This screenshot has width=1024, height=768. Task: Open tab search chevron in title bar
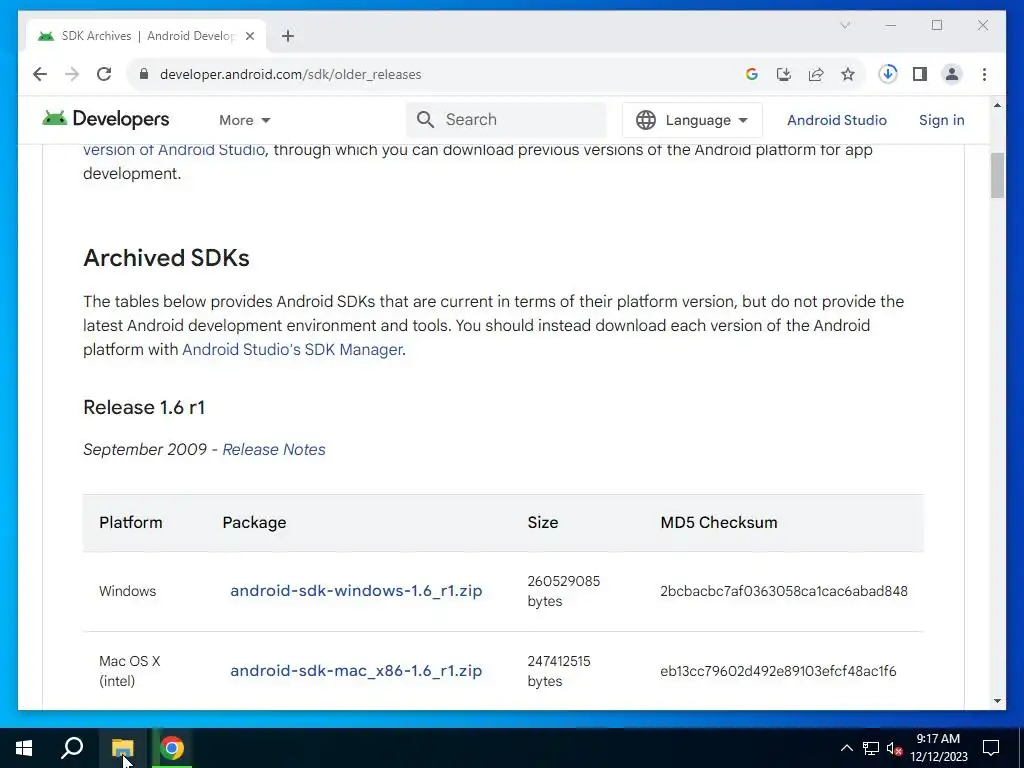pos(845,25)
